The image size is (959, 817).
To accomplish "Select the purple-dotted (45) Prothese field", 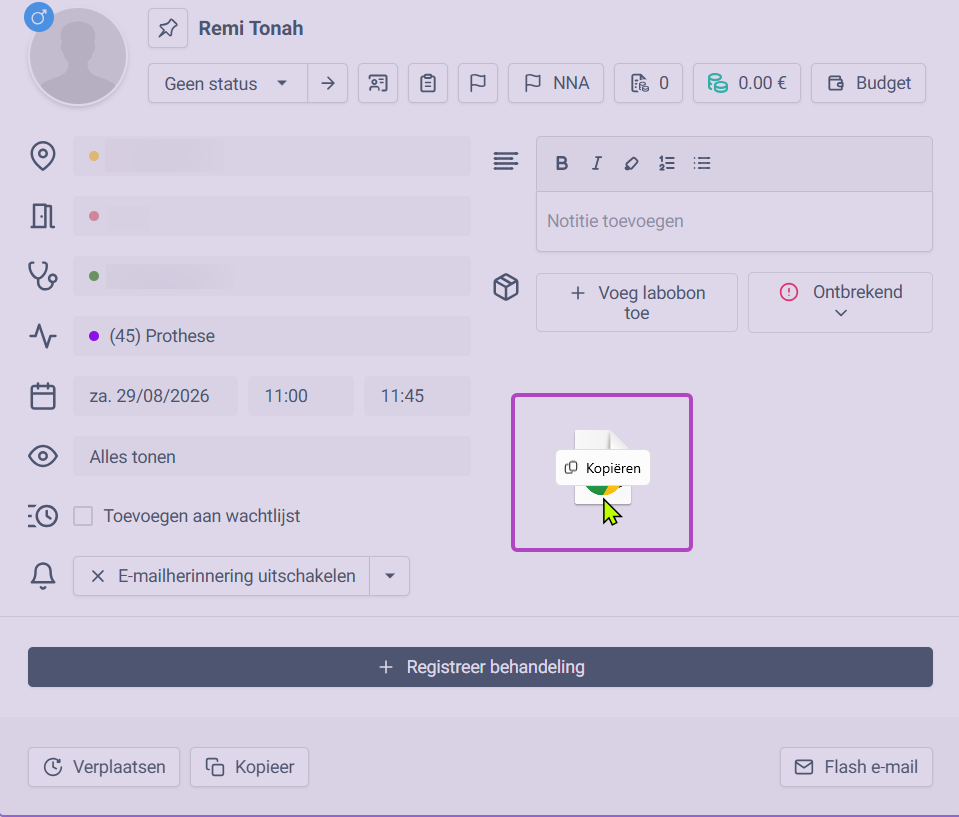I will [x=272, y=336].
